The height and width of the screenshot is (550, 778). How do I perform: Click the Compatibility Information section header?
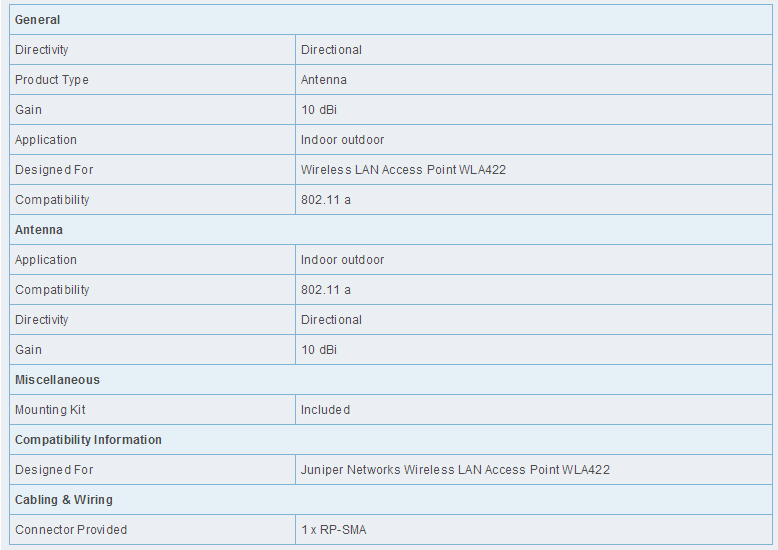88,440
